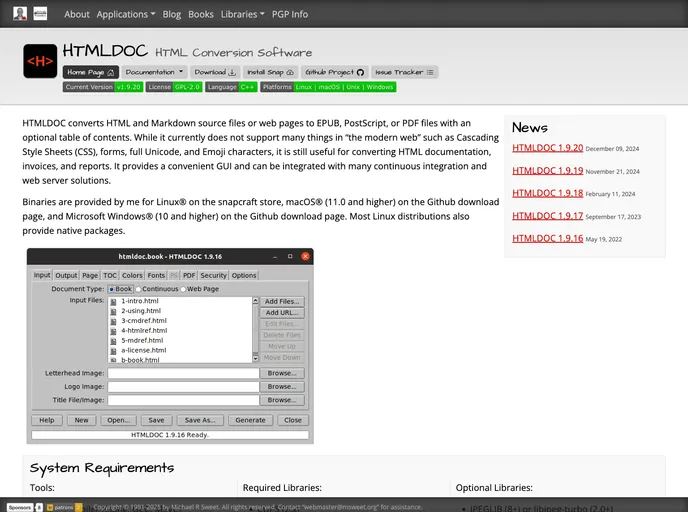688x512 pixels.
Task: Switch to the Colors tab
Action: (x=132, y=276)
